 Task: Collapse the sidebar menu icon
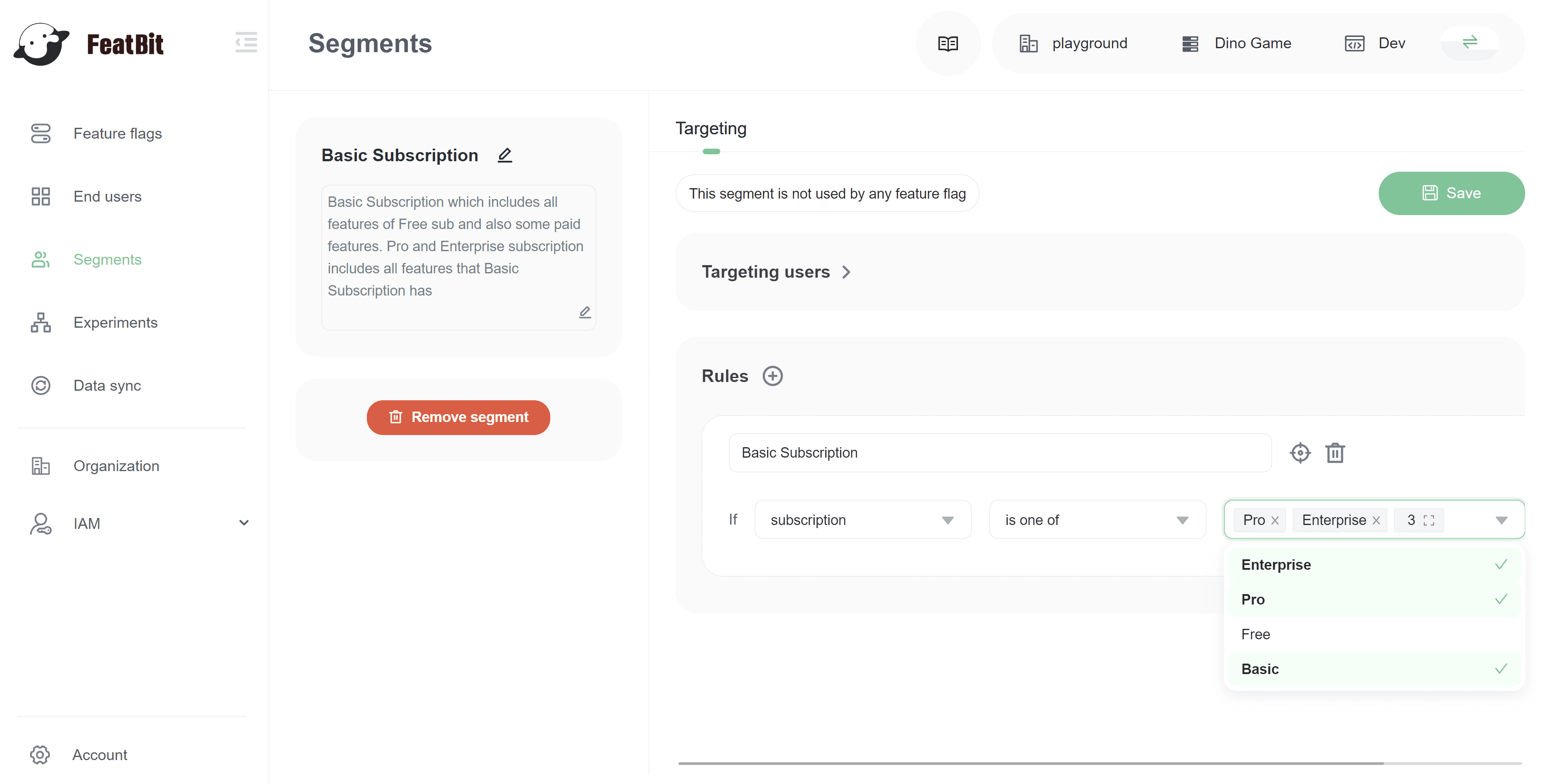pyautogui.click(x=246, y=43)
